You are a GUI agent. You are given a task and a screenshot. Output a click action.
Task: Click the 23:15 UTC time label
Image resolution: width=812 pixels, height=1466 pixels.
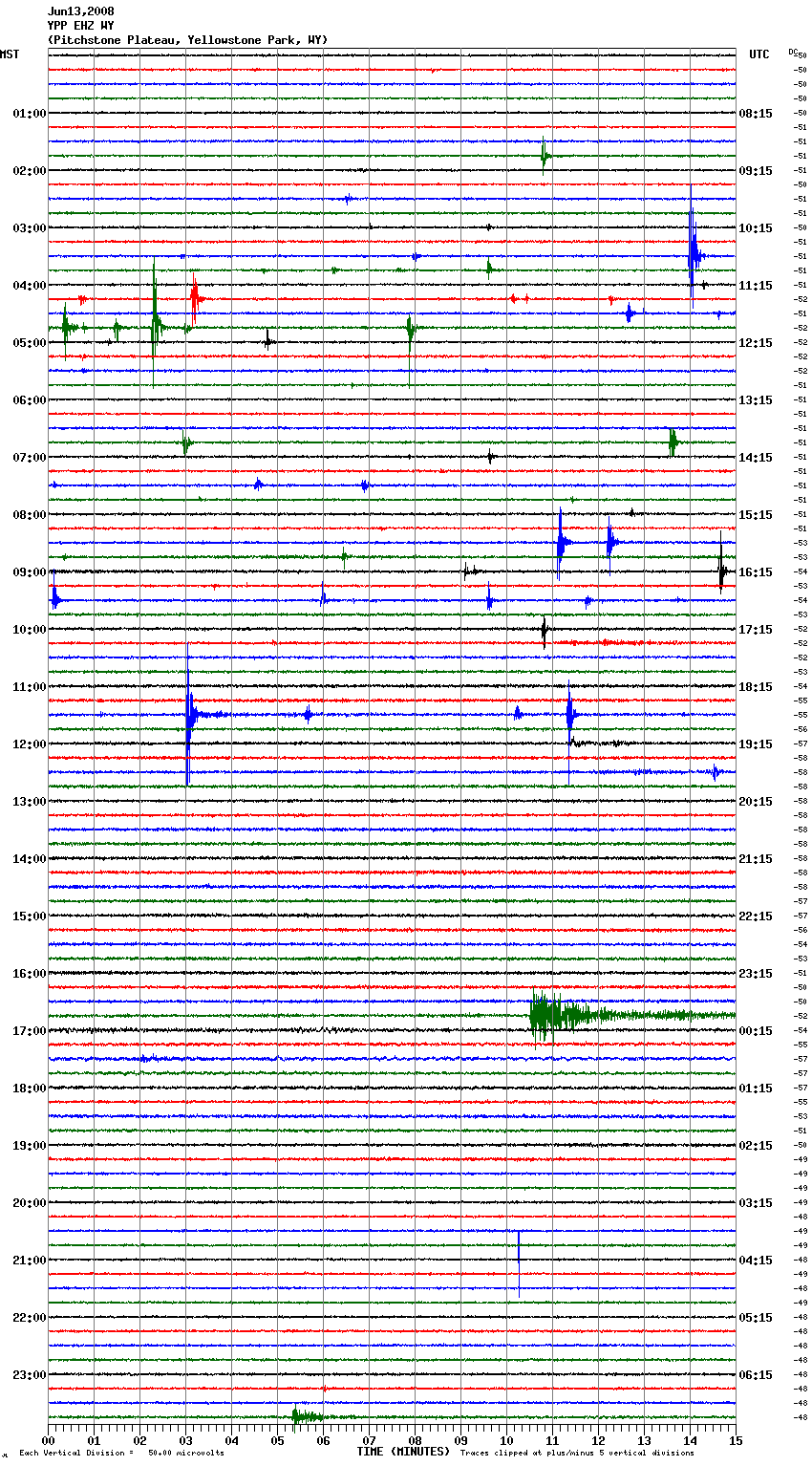click(756, 974)
